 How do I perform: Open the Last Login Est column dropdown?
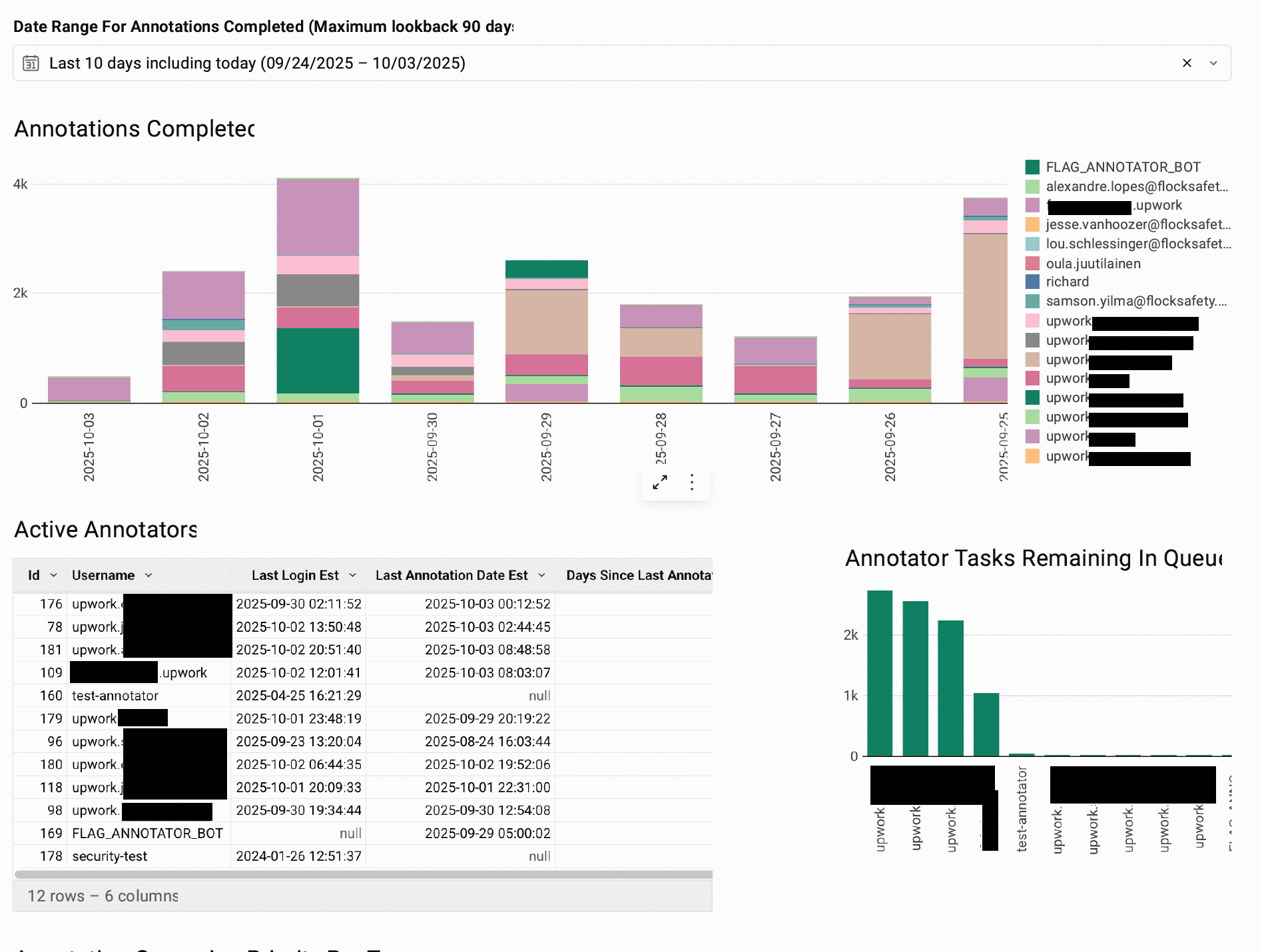pyautogui.click(x=354, y=575)
